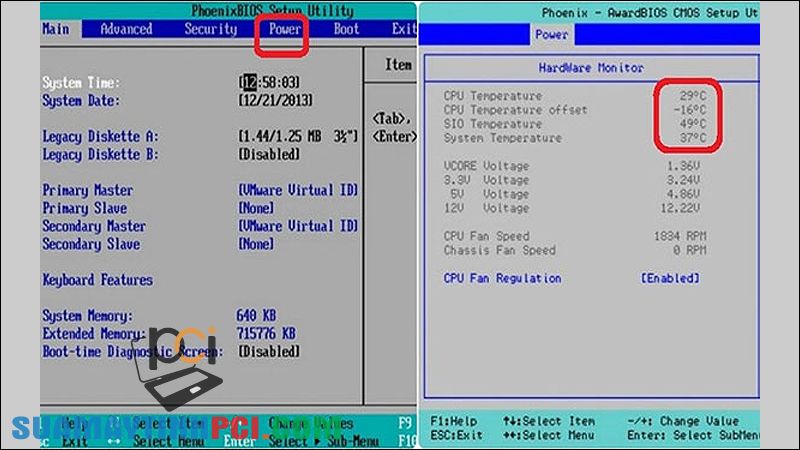800x450 pixels.
Task: Open the Security menu tab
Action: click(211, 29)
